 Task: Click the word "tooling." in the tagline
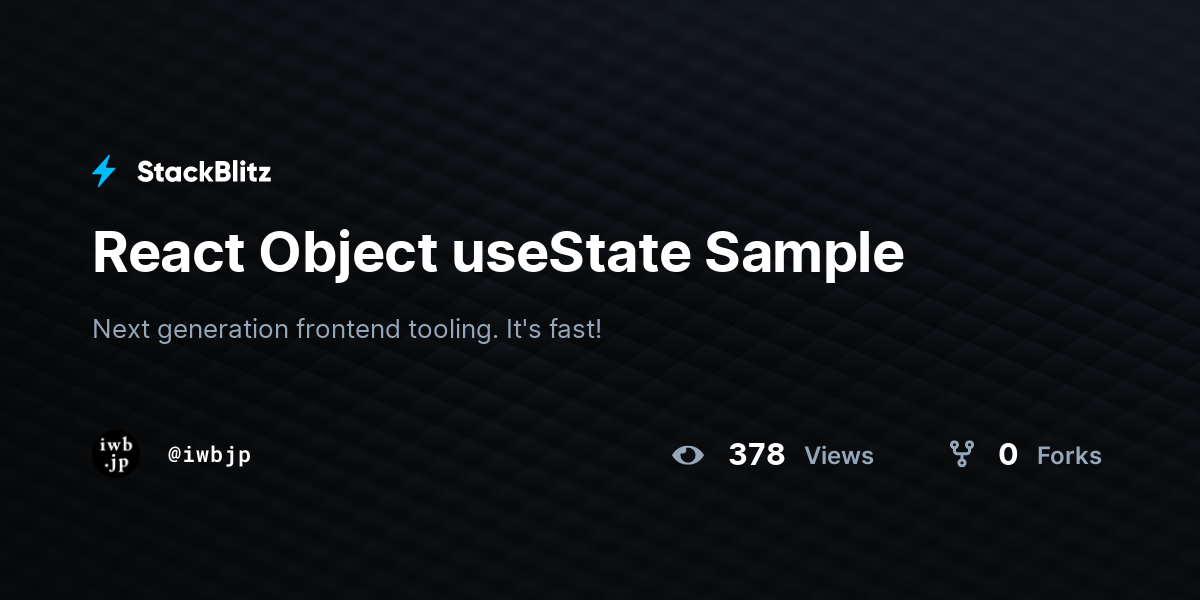coord(453,330)
